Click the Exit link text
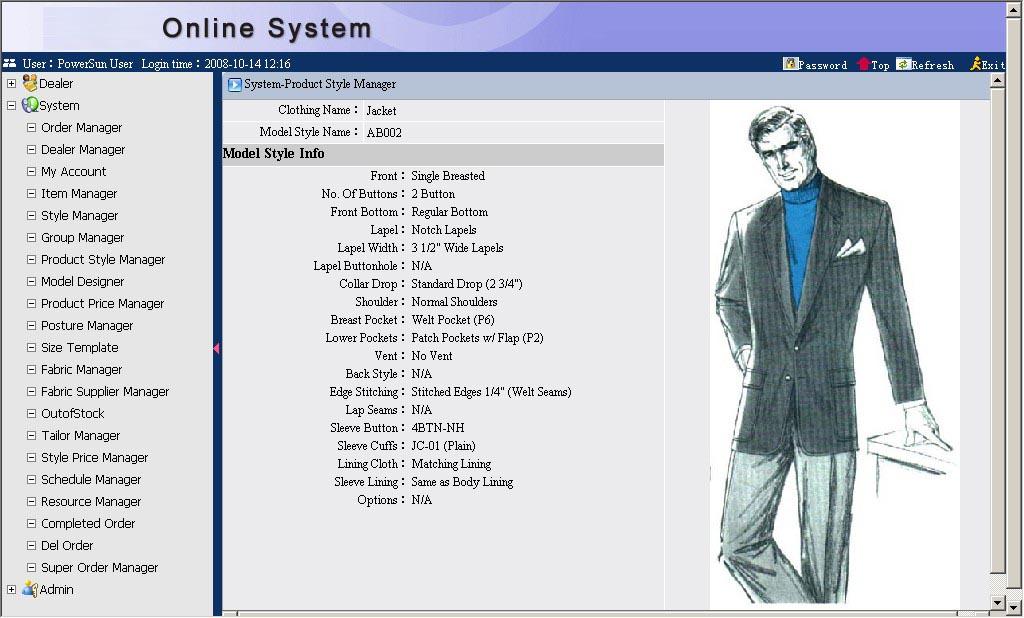The width and height of the screenshot is (1024, 618). point(993,65)
